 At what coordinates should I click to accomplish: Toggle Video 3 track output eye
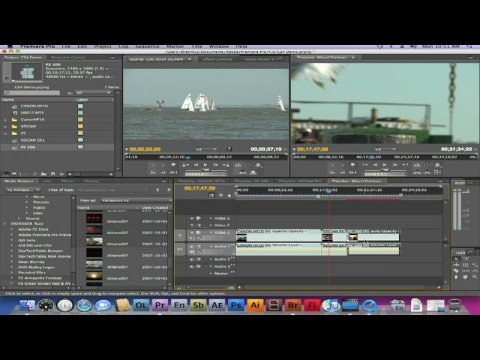[x=192, y=218]
